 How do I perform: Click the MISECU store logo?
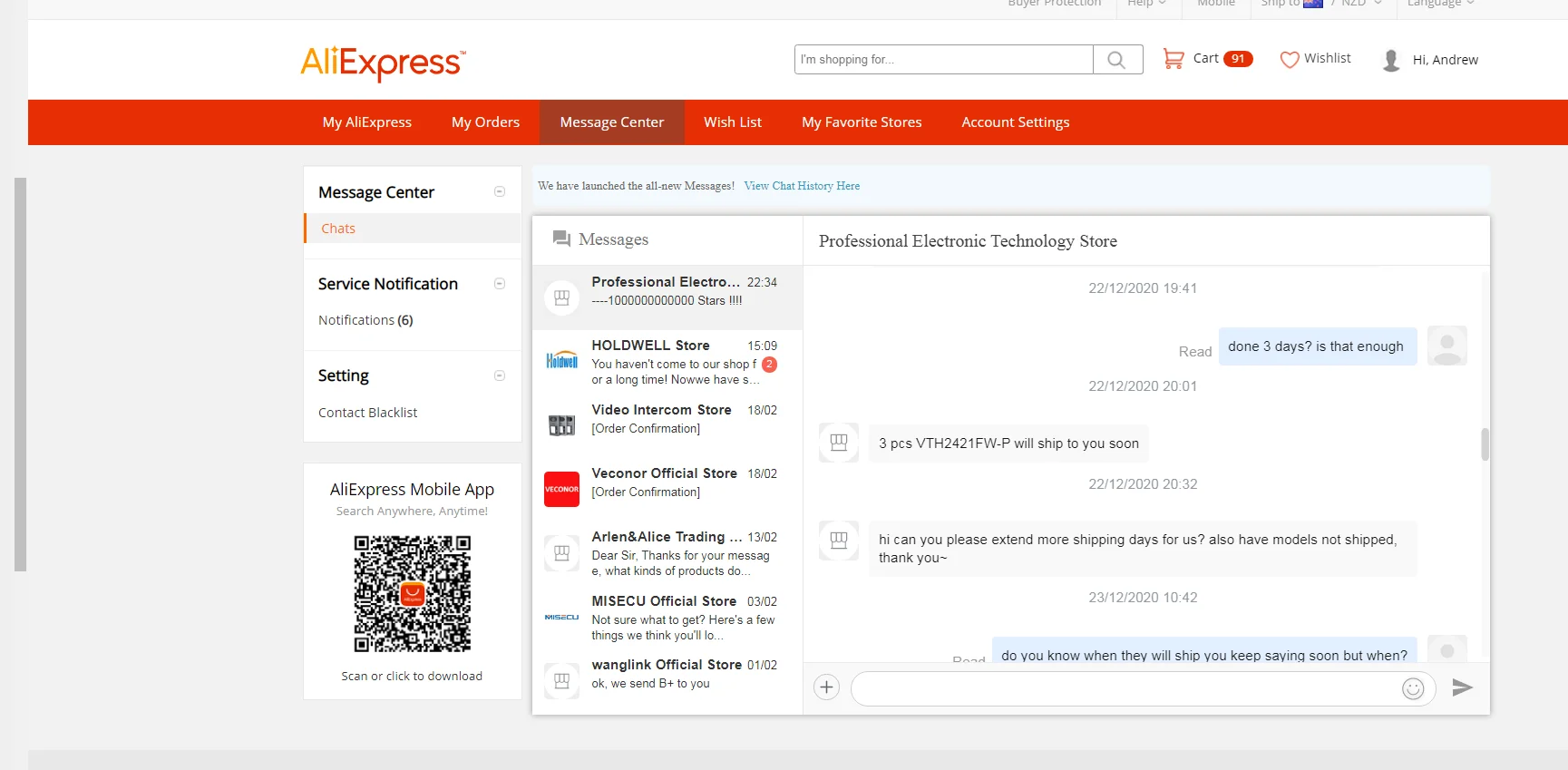coord(562,617)
